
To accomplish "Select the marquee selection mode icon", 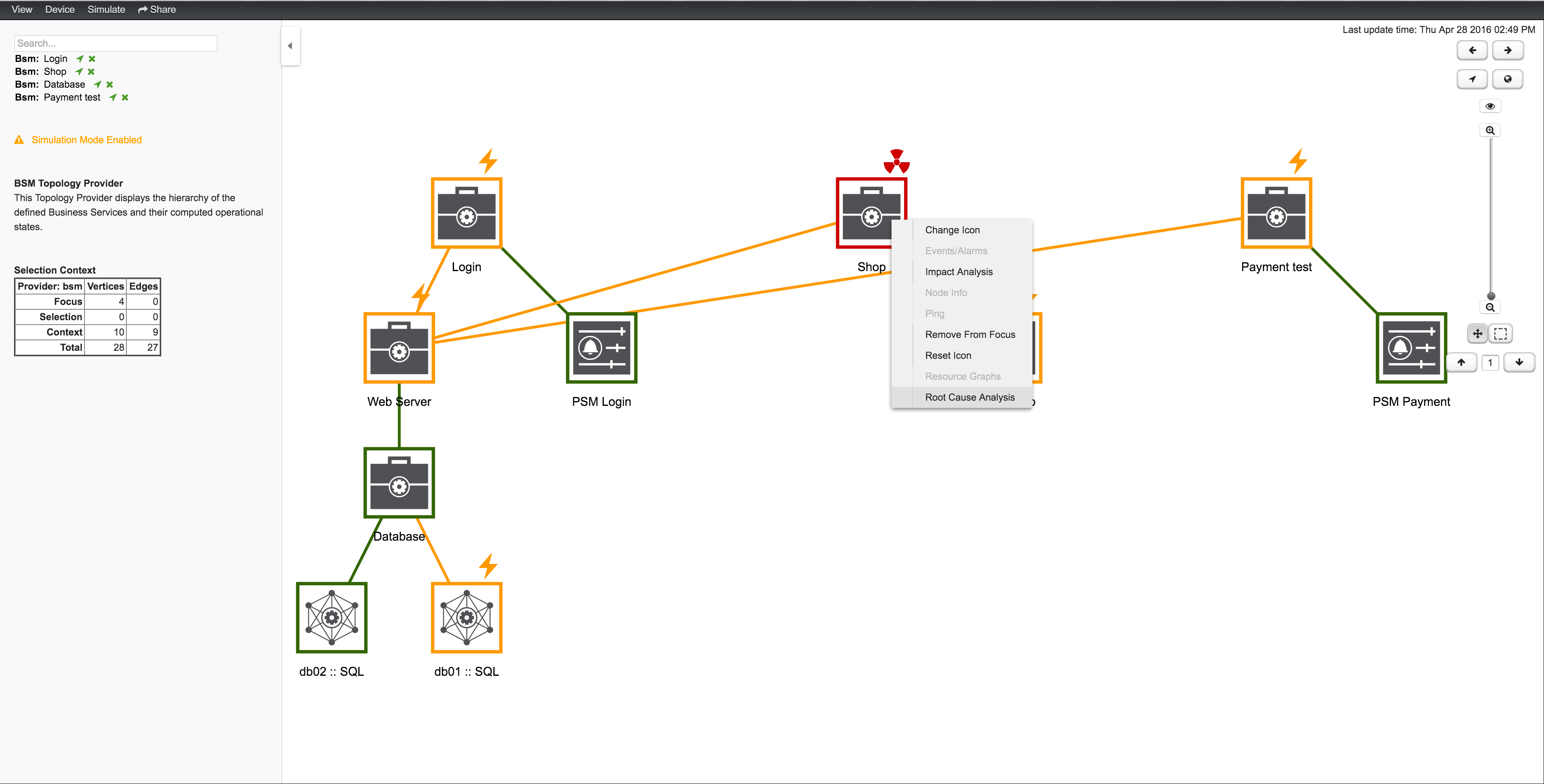I will tap(1500, 333).
